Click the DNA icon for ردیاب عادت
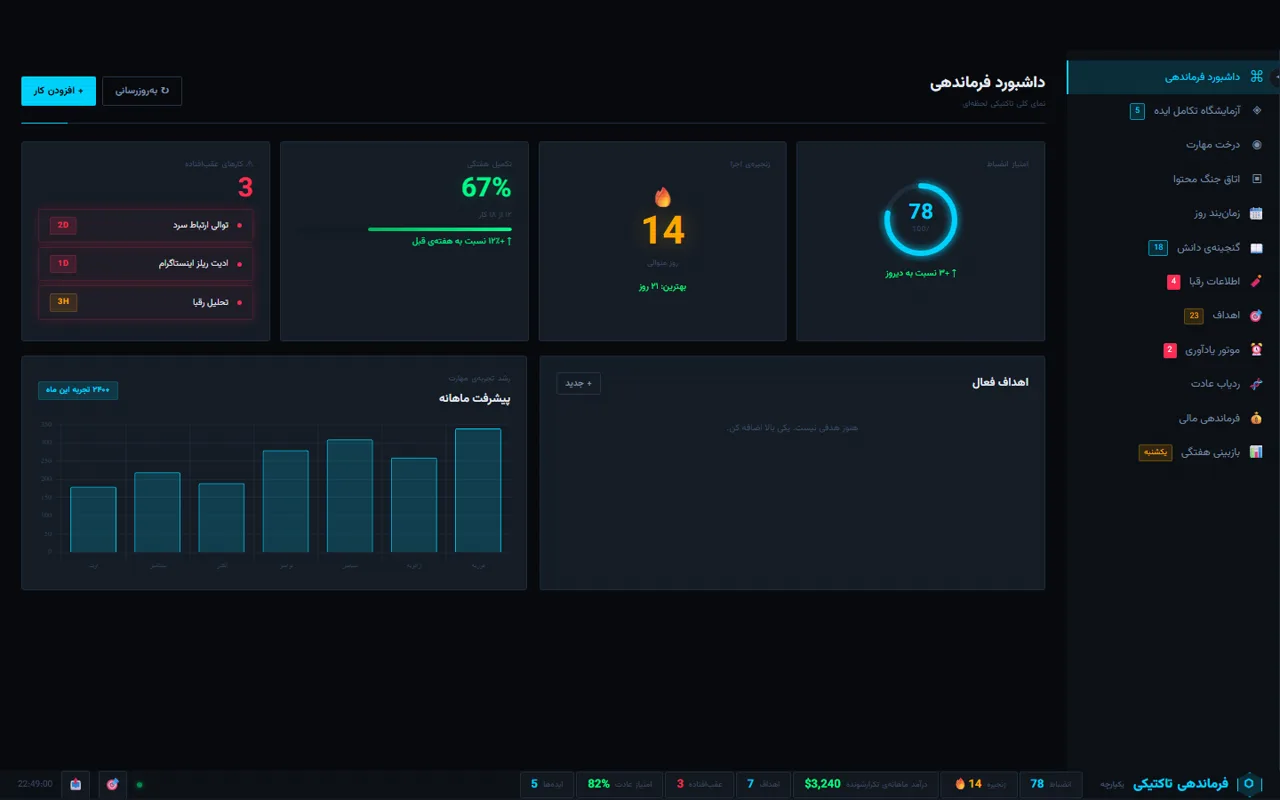 pos(1256,383)
